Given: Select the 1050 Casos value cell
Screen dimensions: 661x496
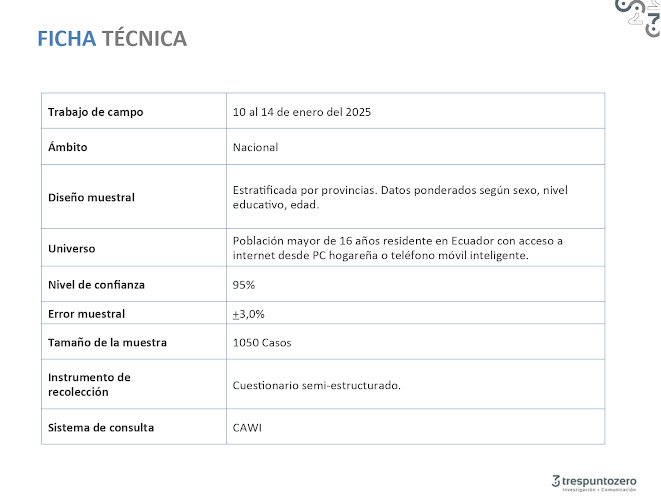Looking at the screenshot, I should (x=264, y=343).
